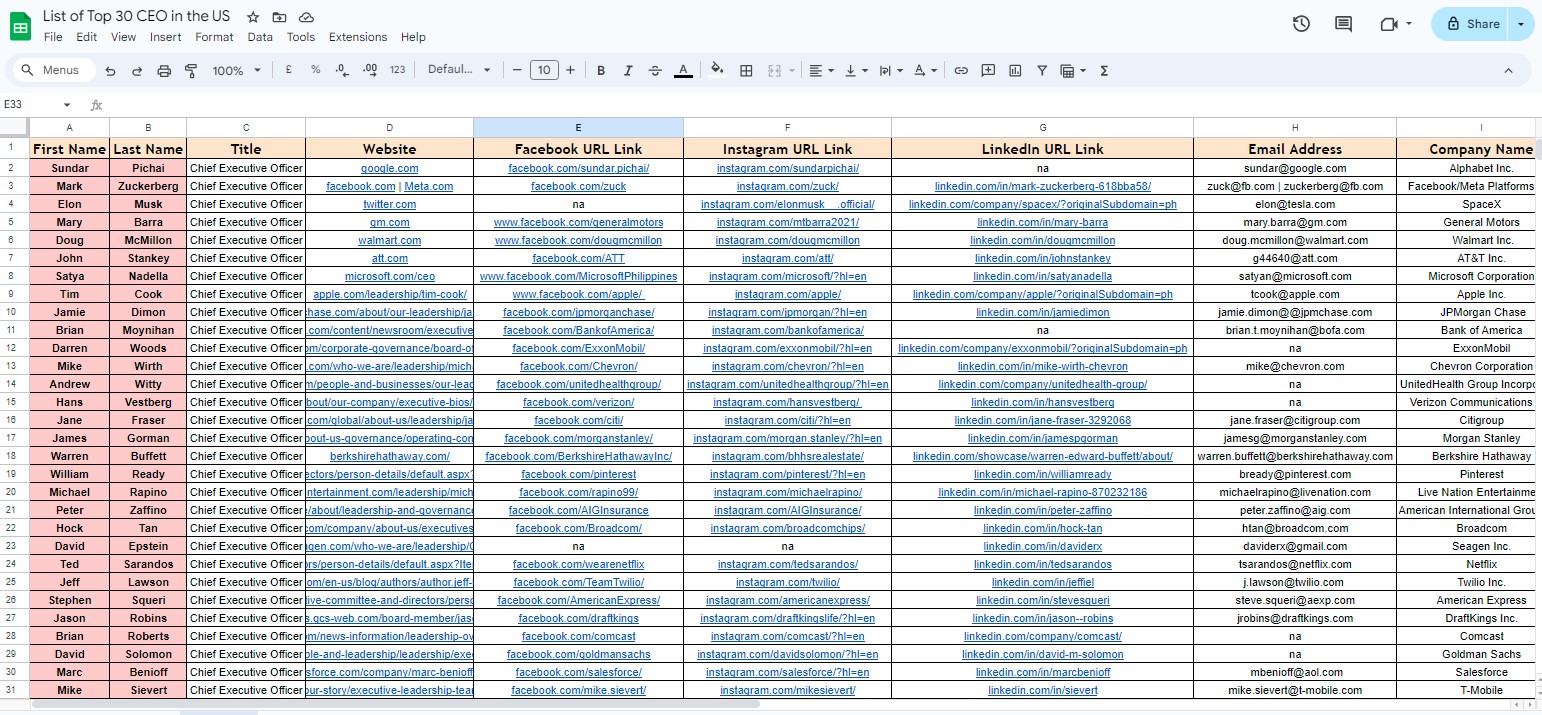Open the 123 number formats menu
Image resolution: width=1542 pixels, height=715 pixels.
click(x=398, y=70)
